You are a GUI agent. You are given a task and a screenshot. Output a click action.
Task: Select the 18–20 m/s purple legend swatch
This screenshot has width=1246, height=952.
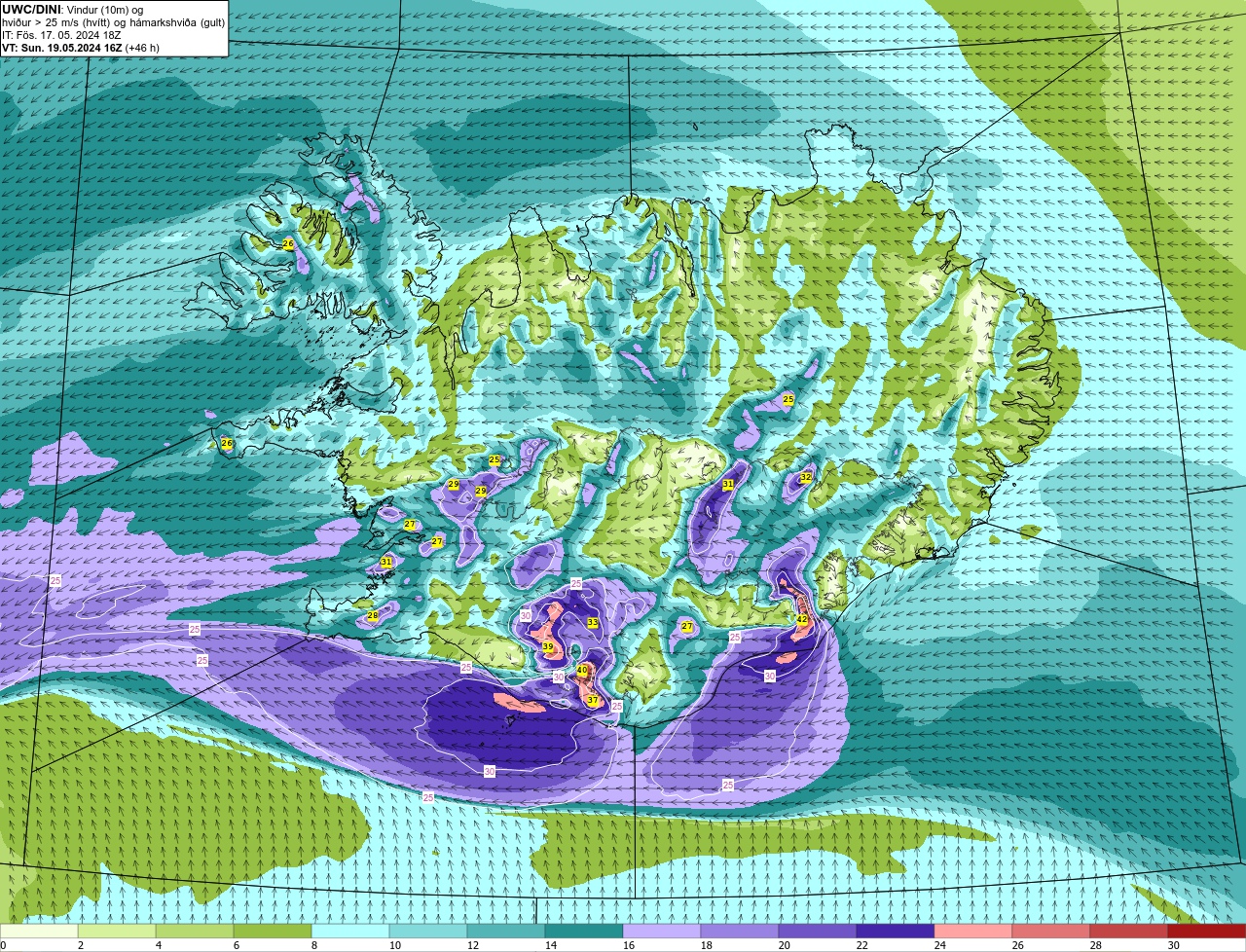[x=740, y=932]
